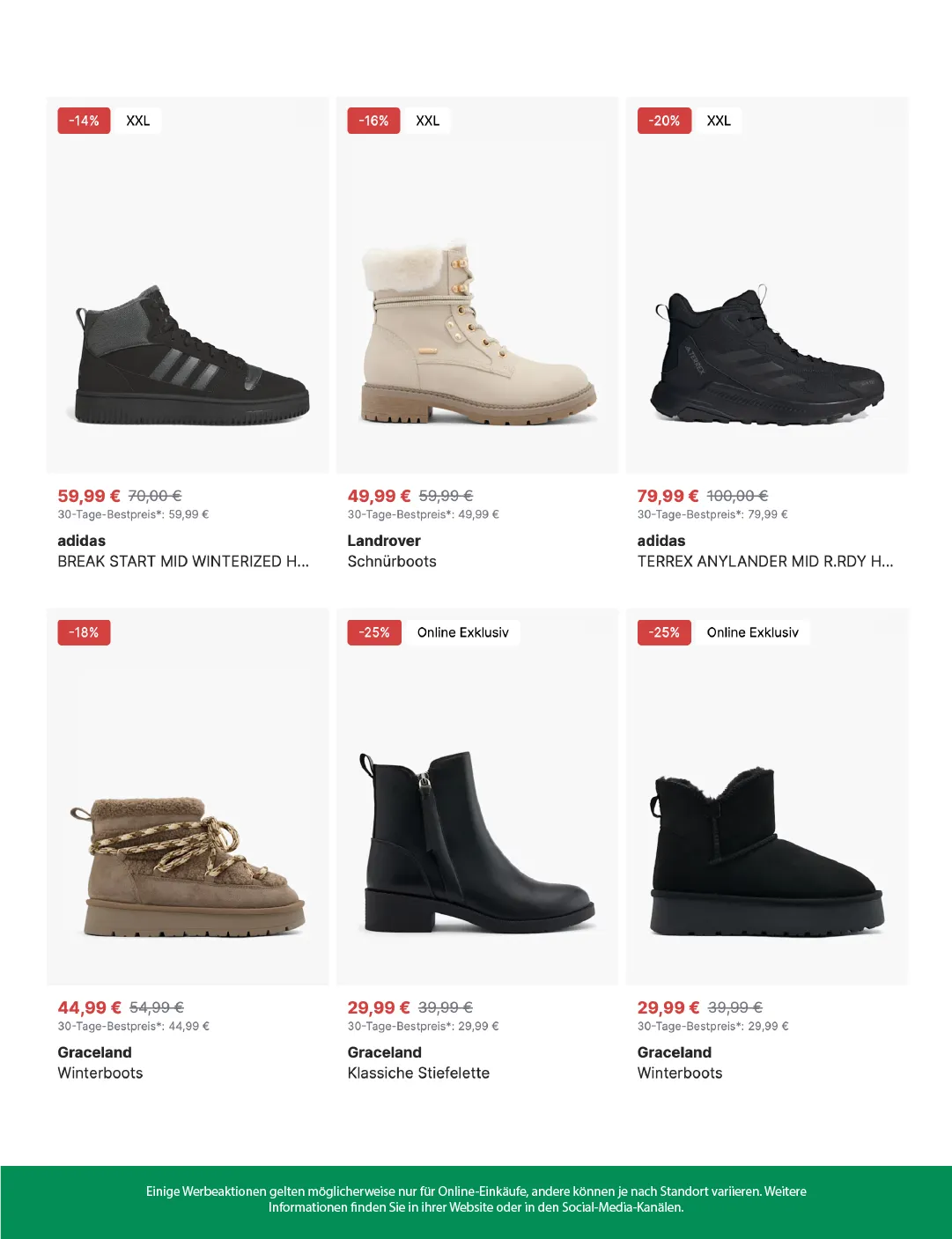
Task: Click the -14% discount badge
Action: coord(84,121)
